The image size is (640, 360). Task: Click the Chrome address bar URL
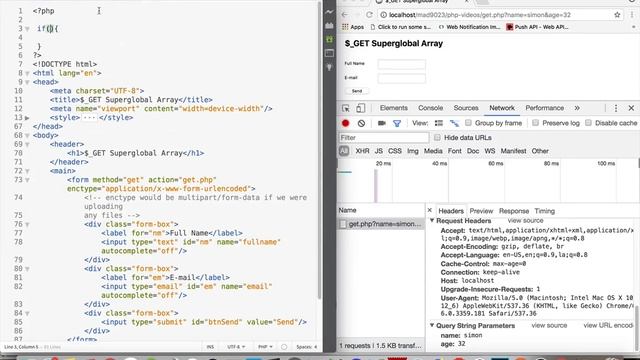(480, 15)
